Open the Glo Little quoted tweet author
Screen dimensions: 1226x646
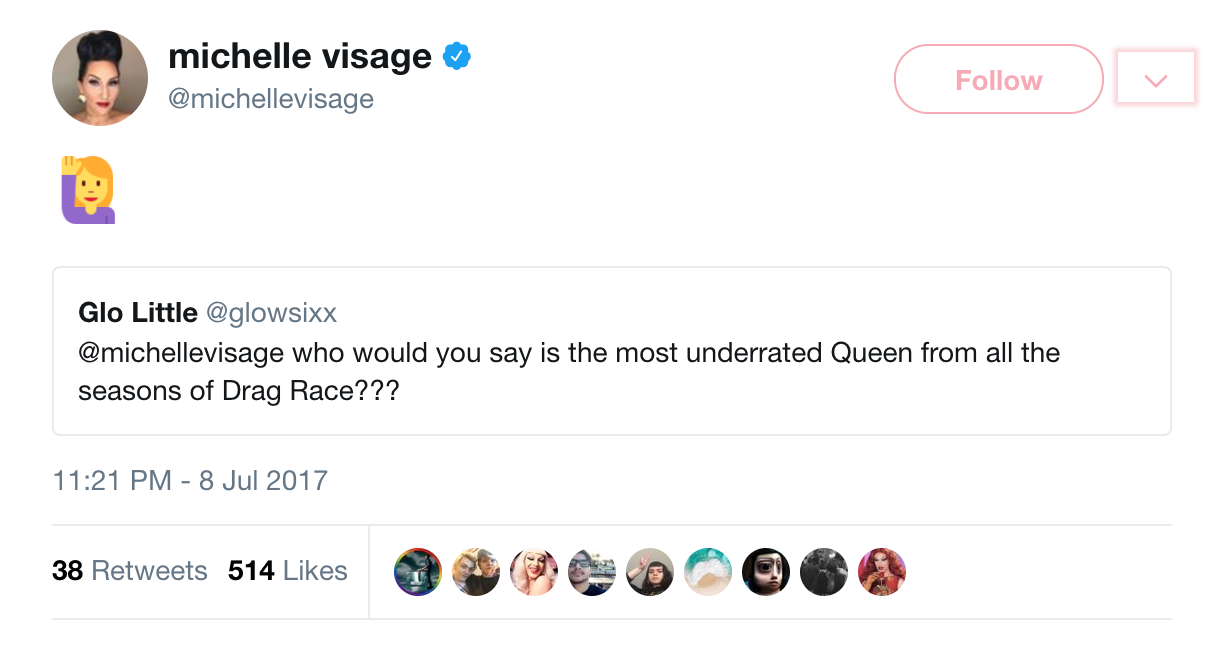[138, 313]
